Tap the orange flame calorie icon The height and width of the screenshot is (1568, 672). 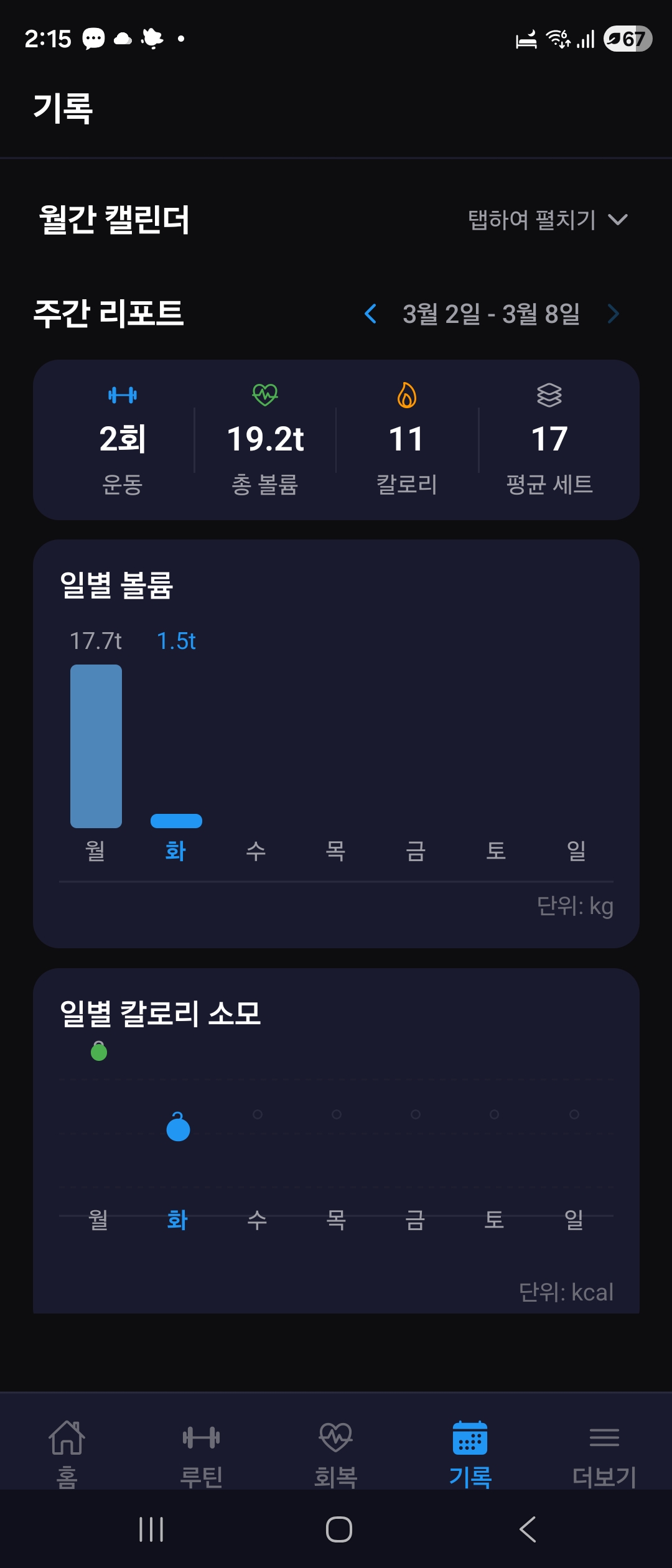[x=407, y=395]
